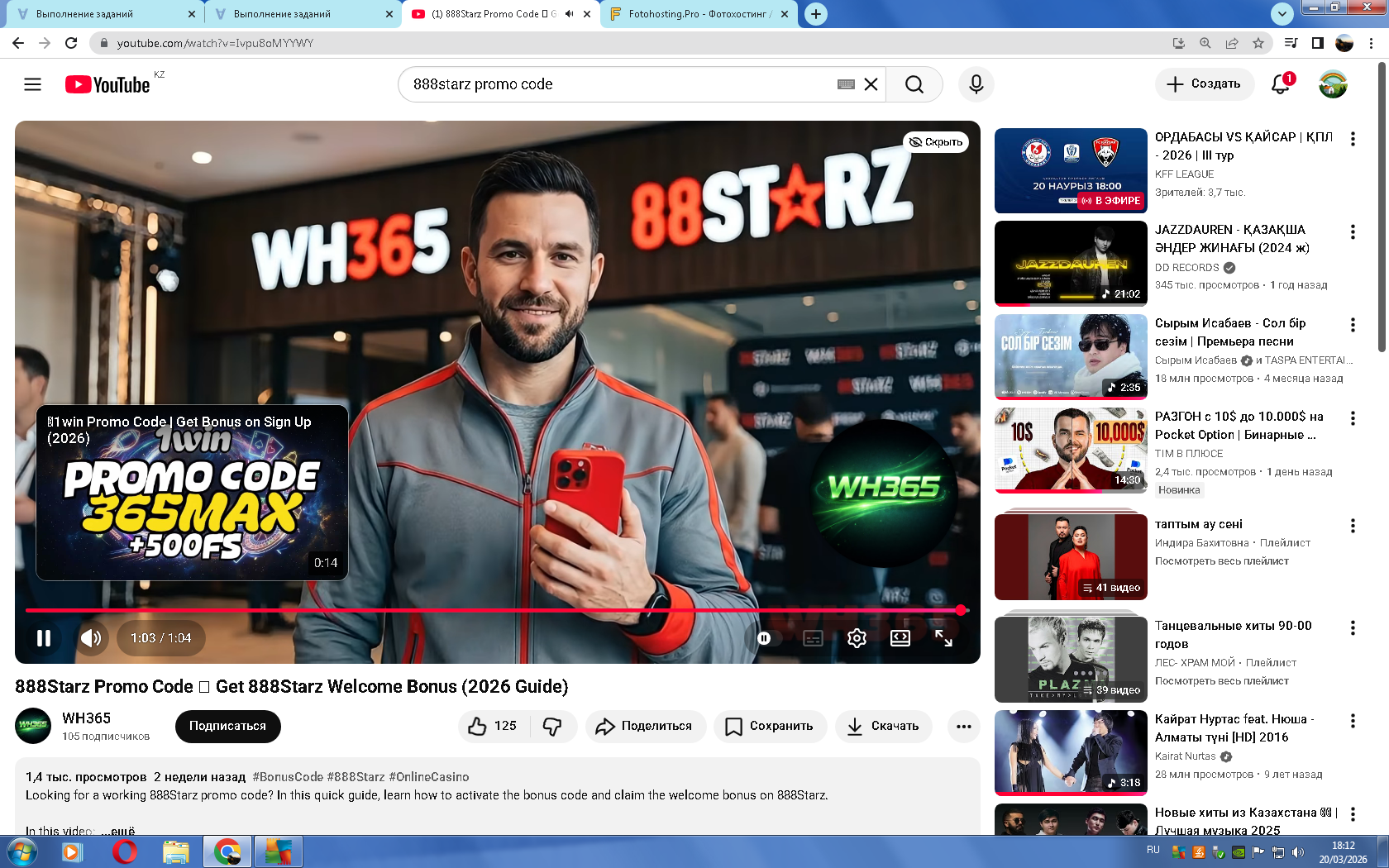The height and width of the screenshot is (868, 1389).
Task: Open options for Танцевальные хиты 90-00 playlist
Action: (1353, 628)
